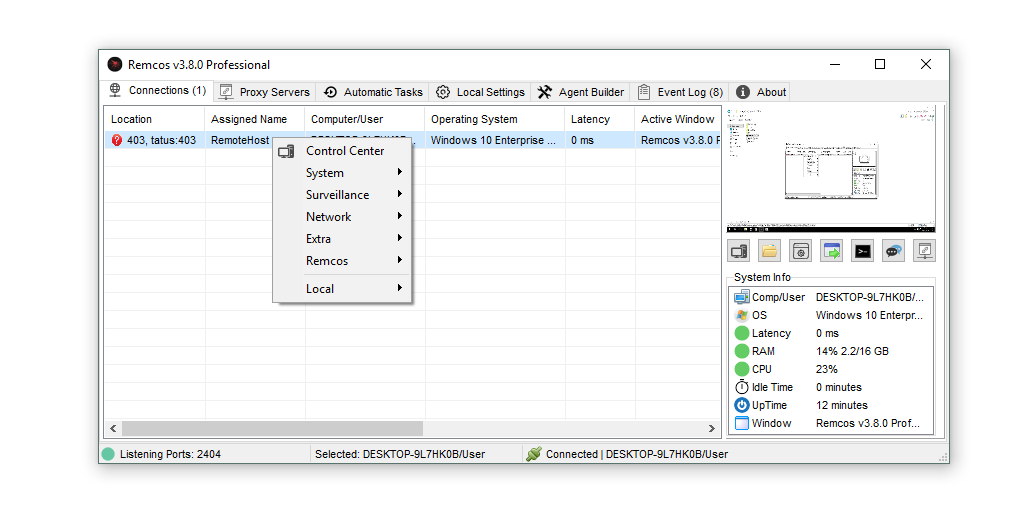1013x526 pixels.
Task: Open the yellow folder file manager icon
Action: coord(770,251)
